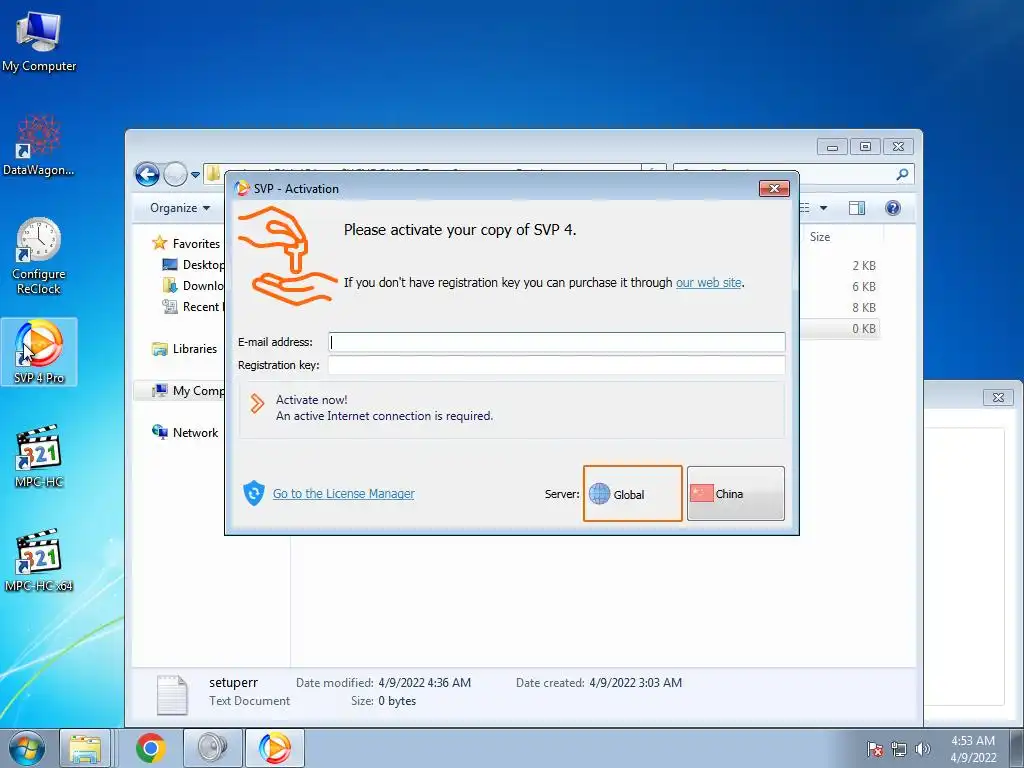Image resolution: width=1024 pixels, height=768 pixels.
Task: Focus the Registration key field
Action: click(556, 365)
